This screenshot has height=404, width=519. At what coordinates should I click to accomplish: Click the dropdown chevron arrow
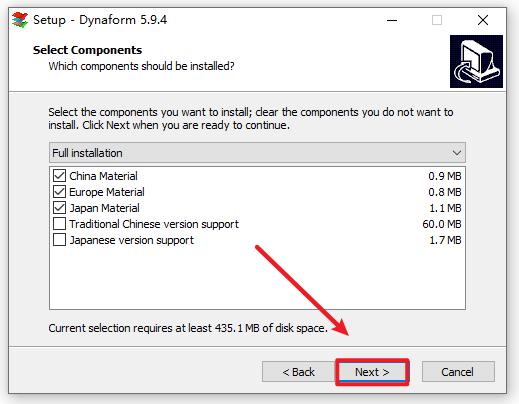457,153
